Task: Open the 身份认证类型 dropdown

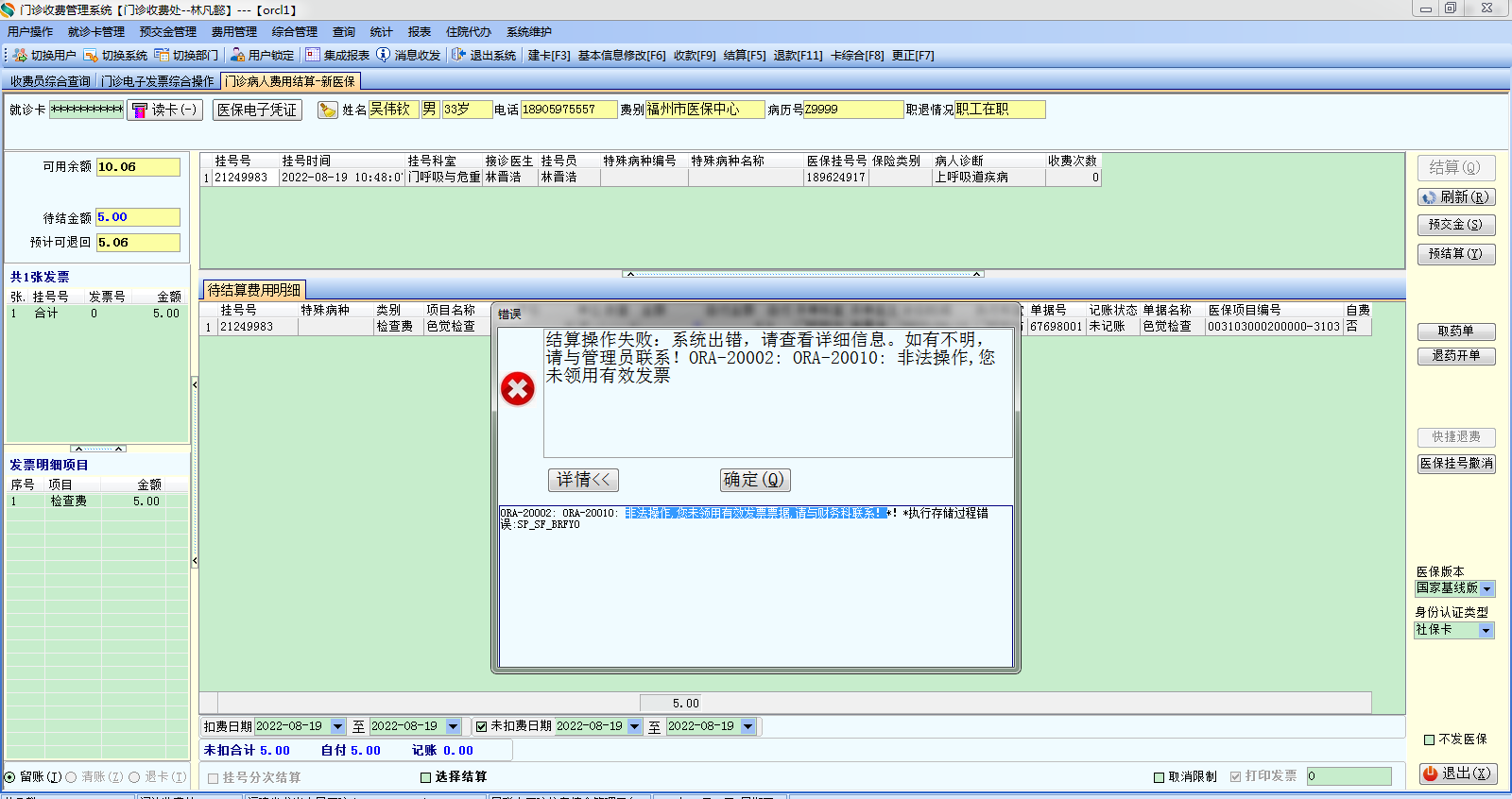Action: click(1486, 630)
